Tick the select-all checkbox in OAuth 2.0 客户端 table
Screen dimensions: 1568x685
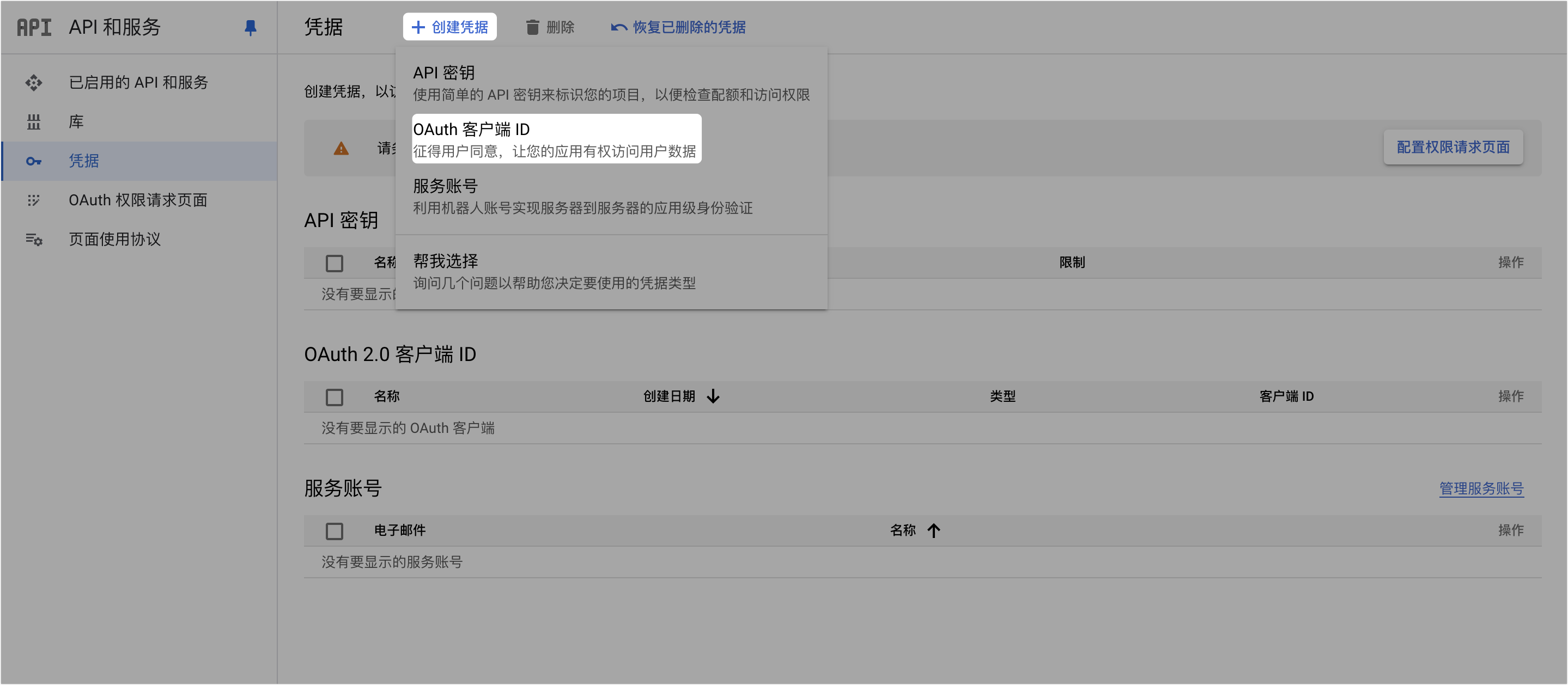point(334,397)
